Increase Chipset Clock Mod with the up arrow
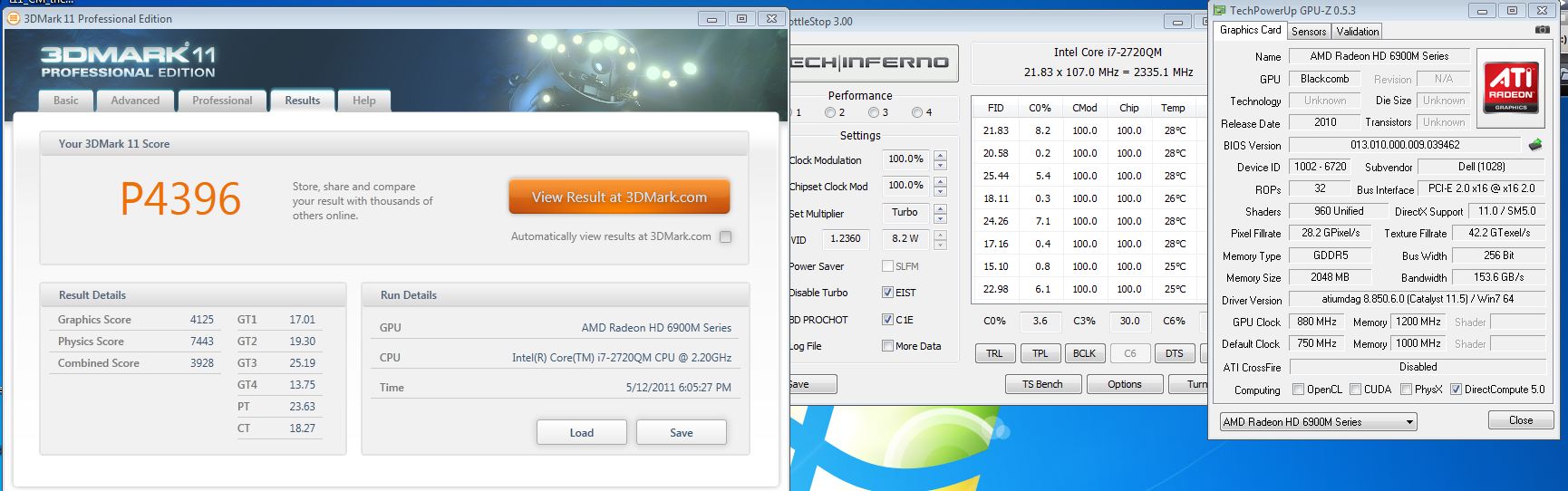The image size is (1568, 491). click(940, 181)
